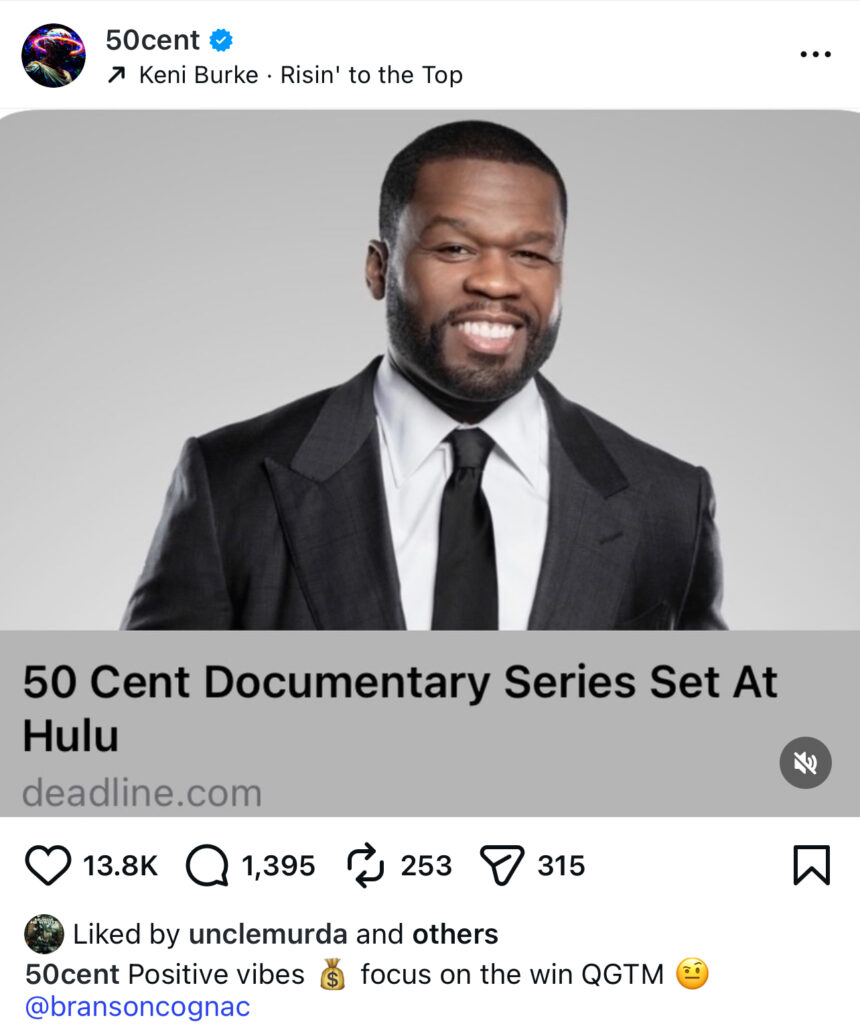The height and width of the screenshot is (1024, 860).
Task: Open Keni Burke Risin' to the Top audio
Action: (300, 75)
